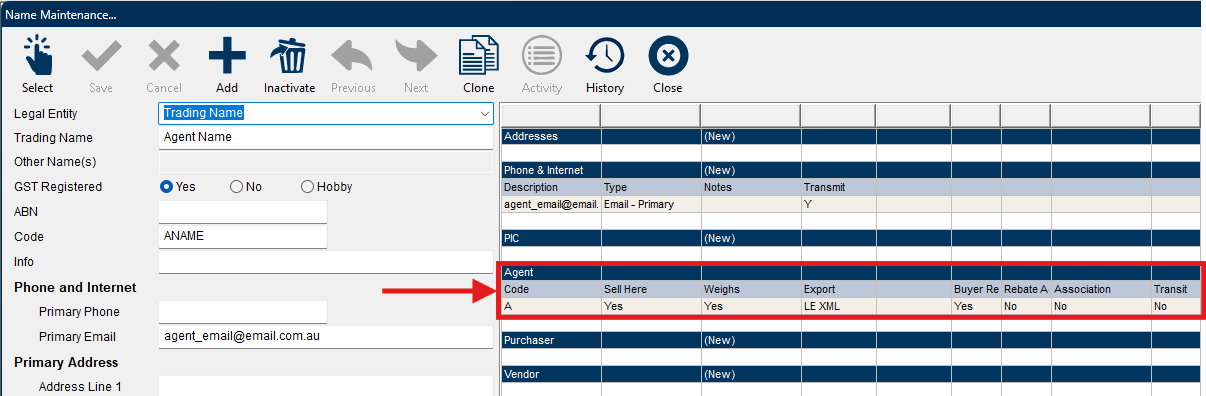Viewport: 1206px width, 396px height.
Task: Click the Save checkmark icon
Action: click(101, 55)
